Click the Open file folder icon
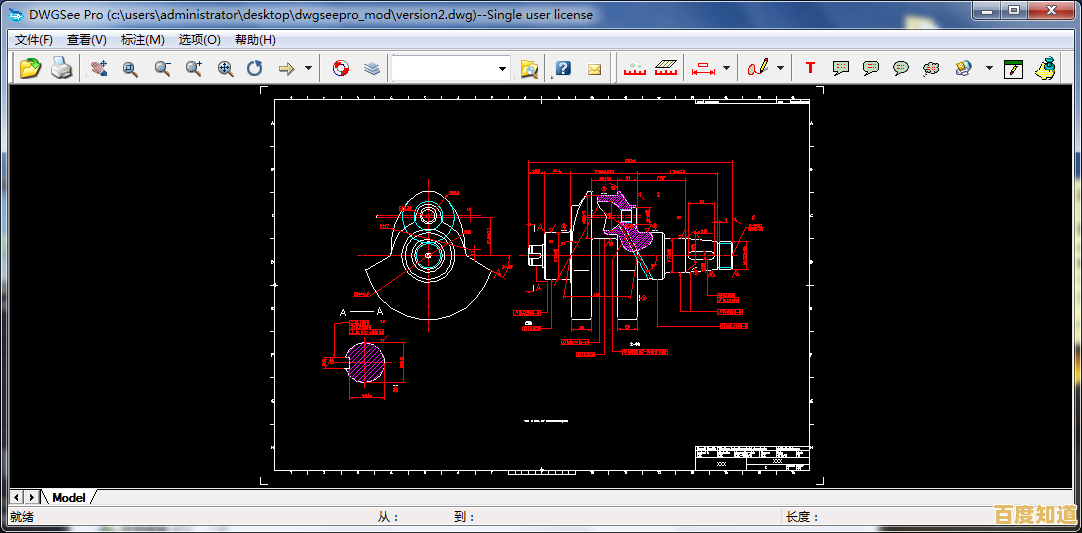1082x533 pixels. pyautogui.click(x=31, y=68)
